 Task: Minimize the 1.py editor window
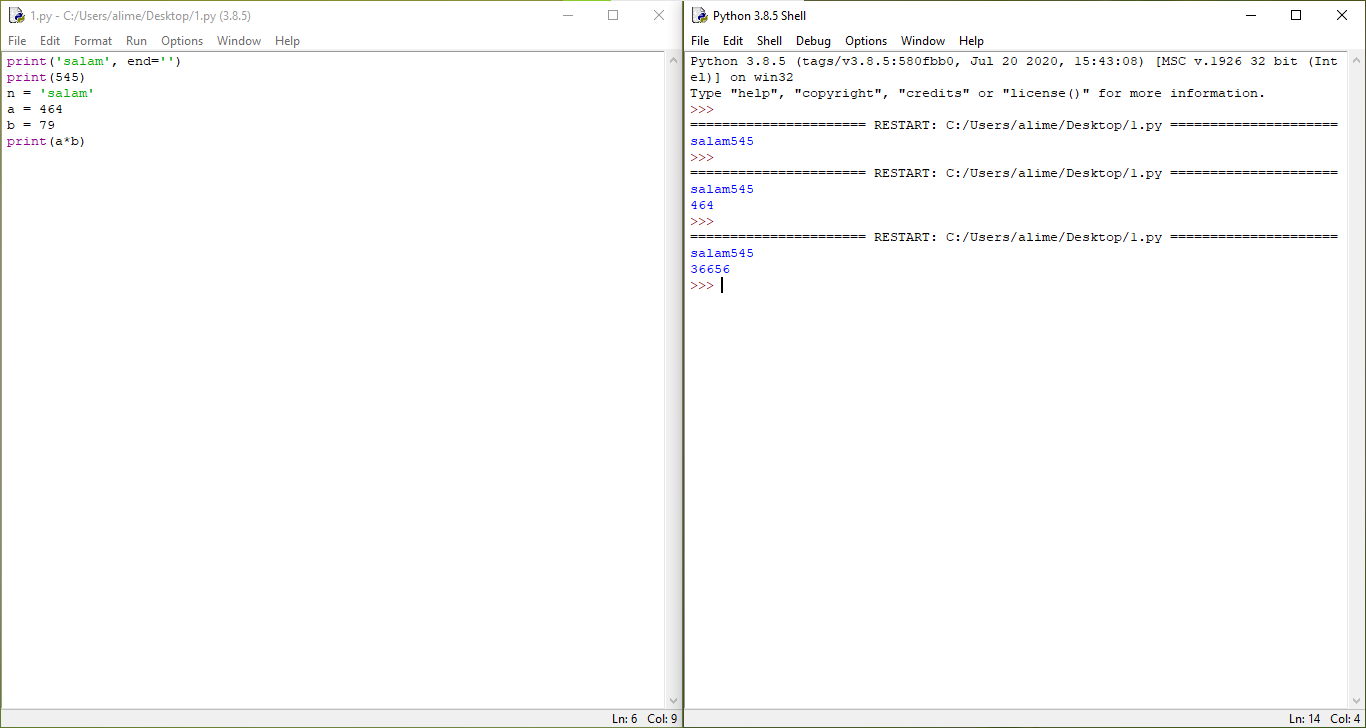(x=567, y=15)
